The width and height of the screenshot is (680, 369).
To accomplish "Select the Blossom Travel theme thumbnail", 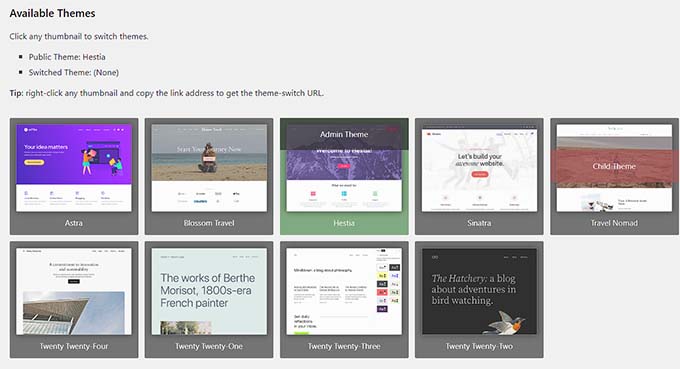I will pos(209,168).
